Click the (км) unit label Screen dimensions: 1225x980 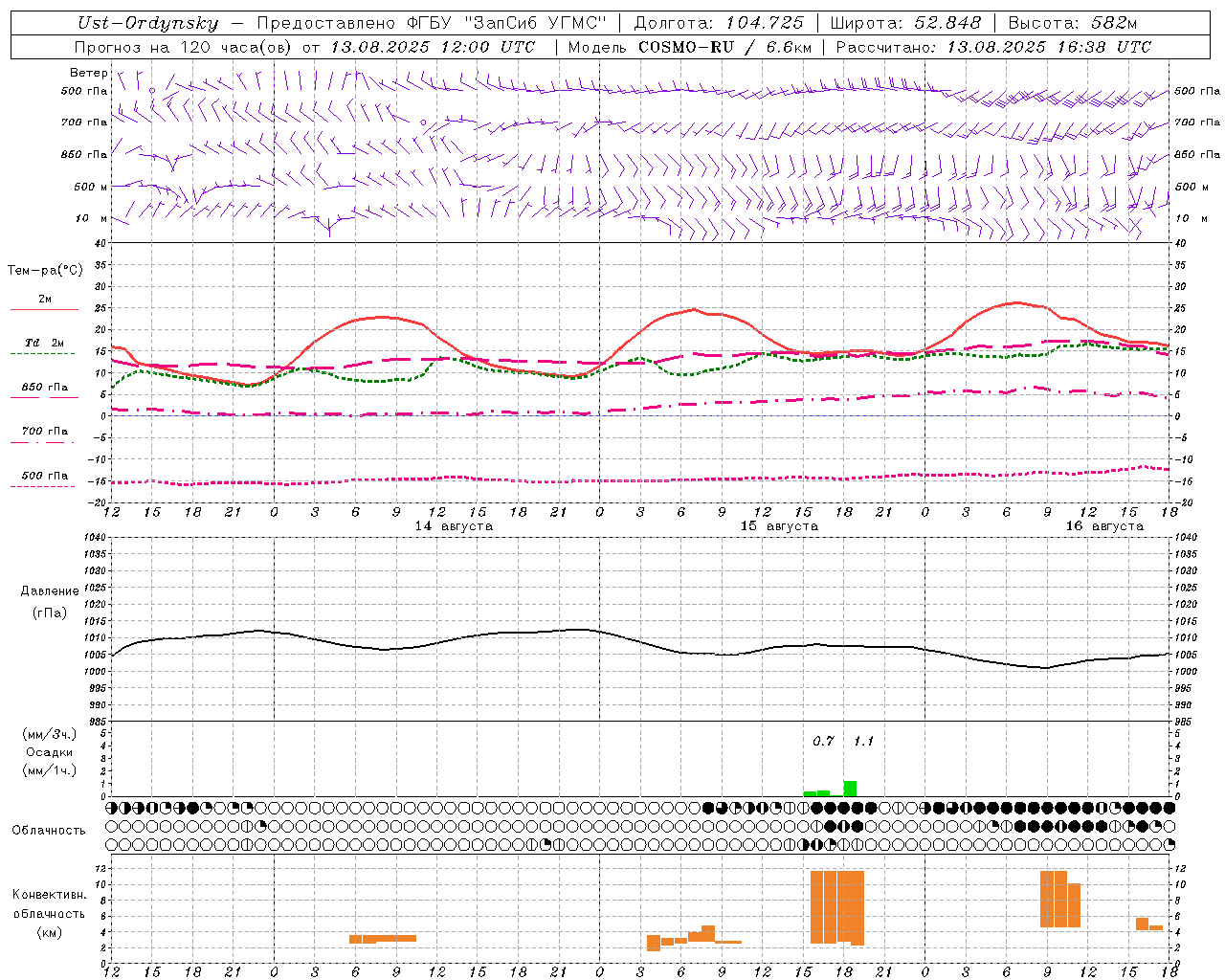click(50, 933)
